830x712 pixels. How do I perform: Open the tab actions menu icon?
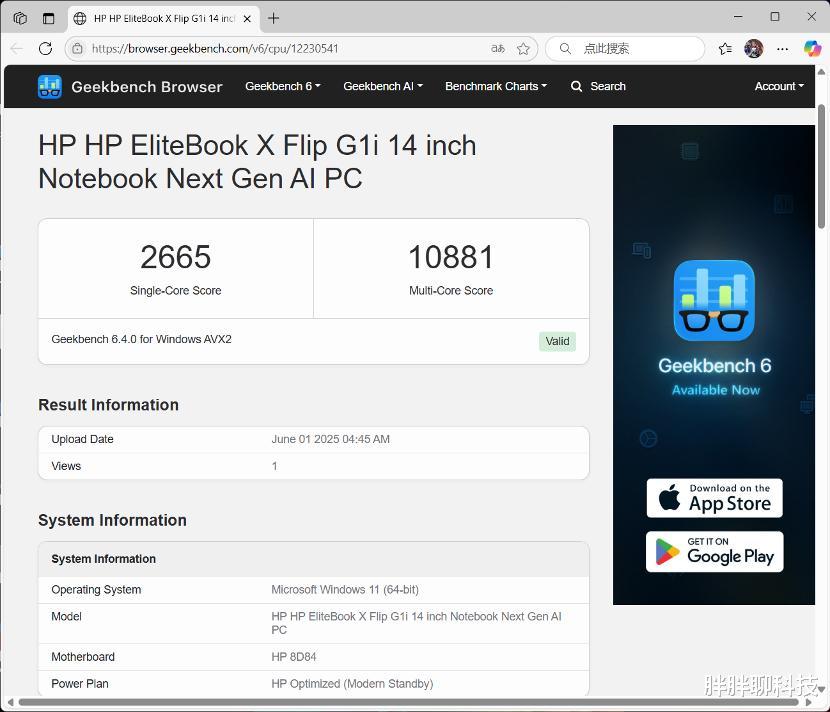48,19
